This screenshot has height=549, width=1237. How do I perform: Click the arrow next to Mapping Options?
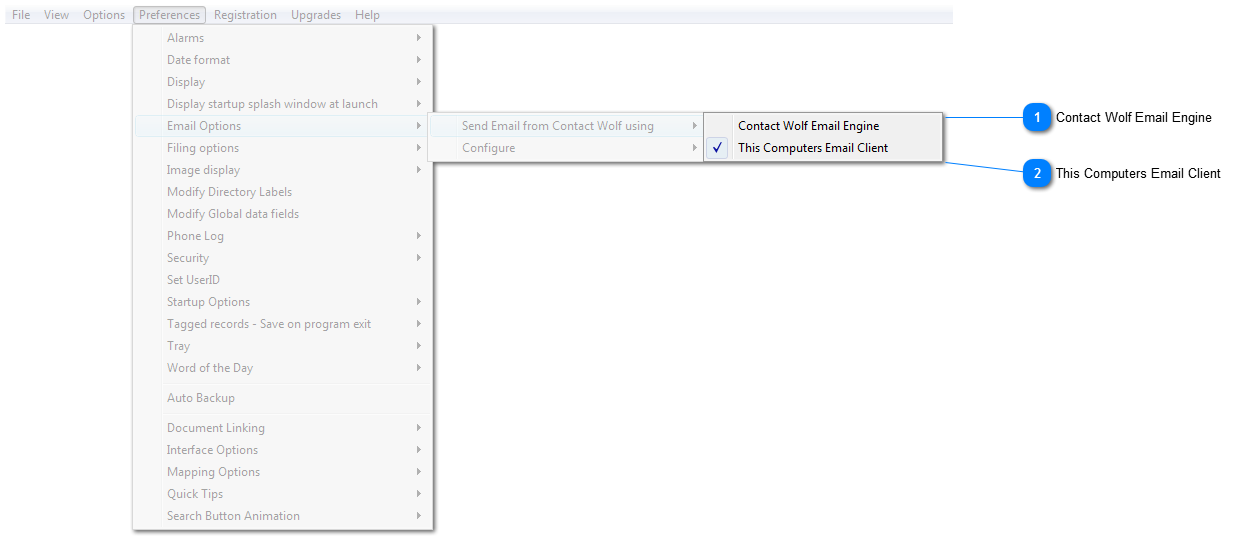419,472
